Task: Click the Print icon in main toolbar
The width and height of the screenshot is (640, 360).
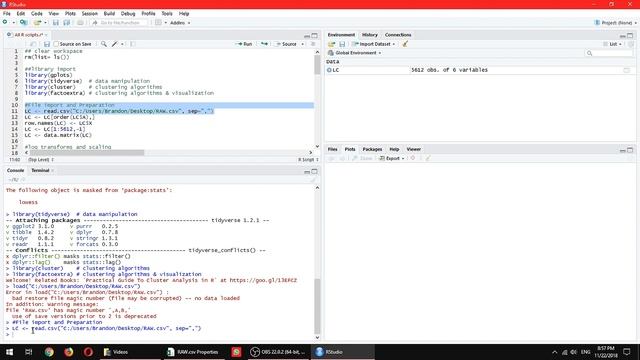Action: click(x=80, y=22)
